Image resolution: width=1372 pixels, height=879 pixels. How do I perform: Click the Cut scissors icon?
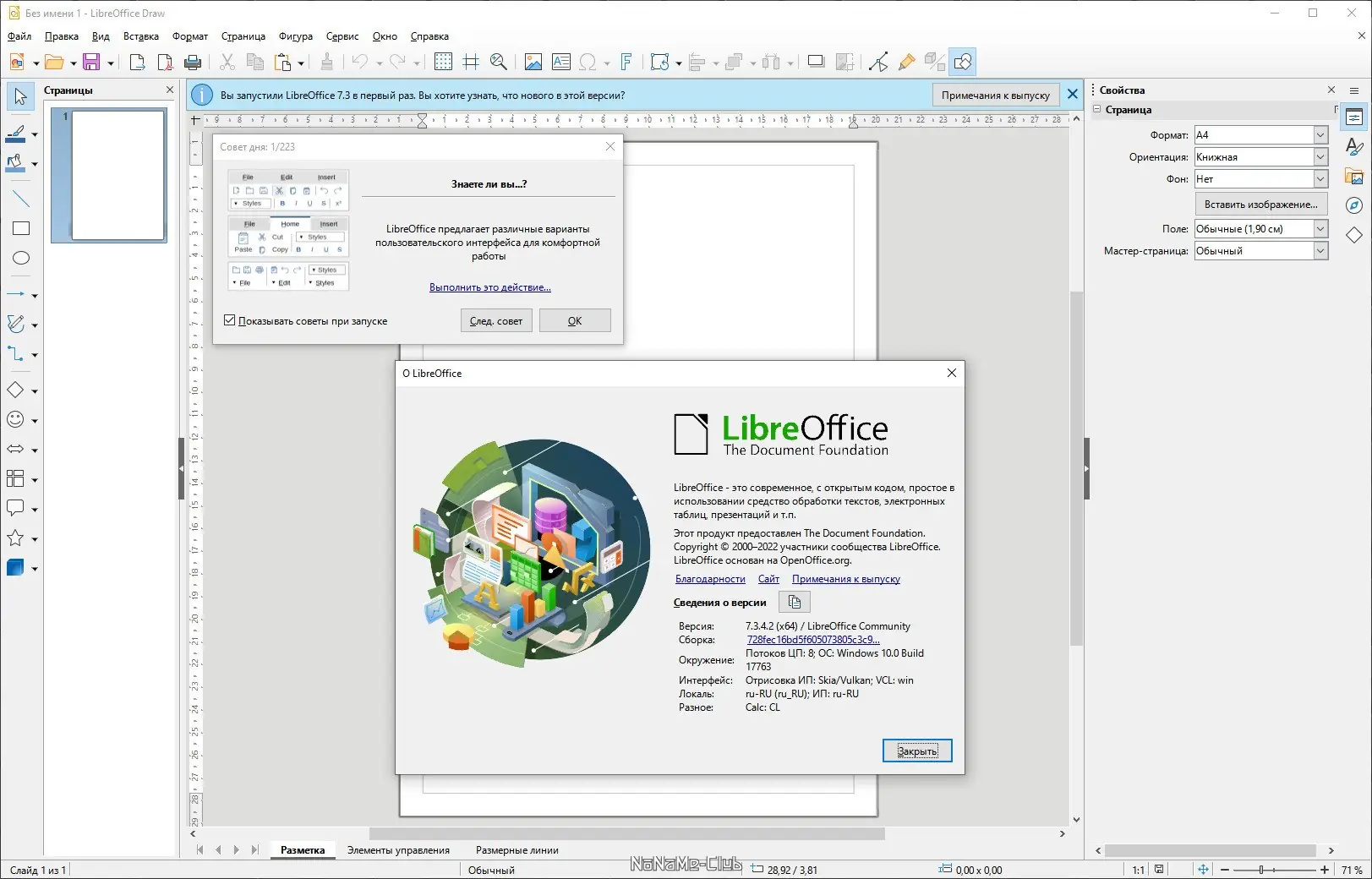[x=227, y=62]
